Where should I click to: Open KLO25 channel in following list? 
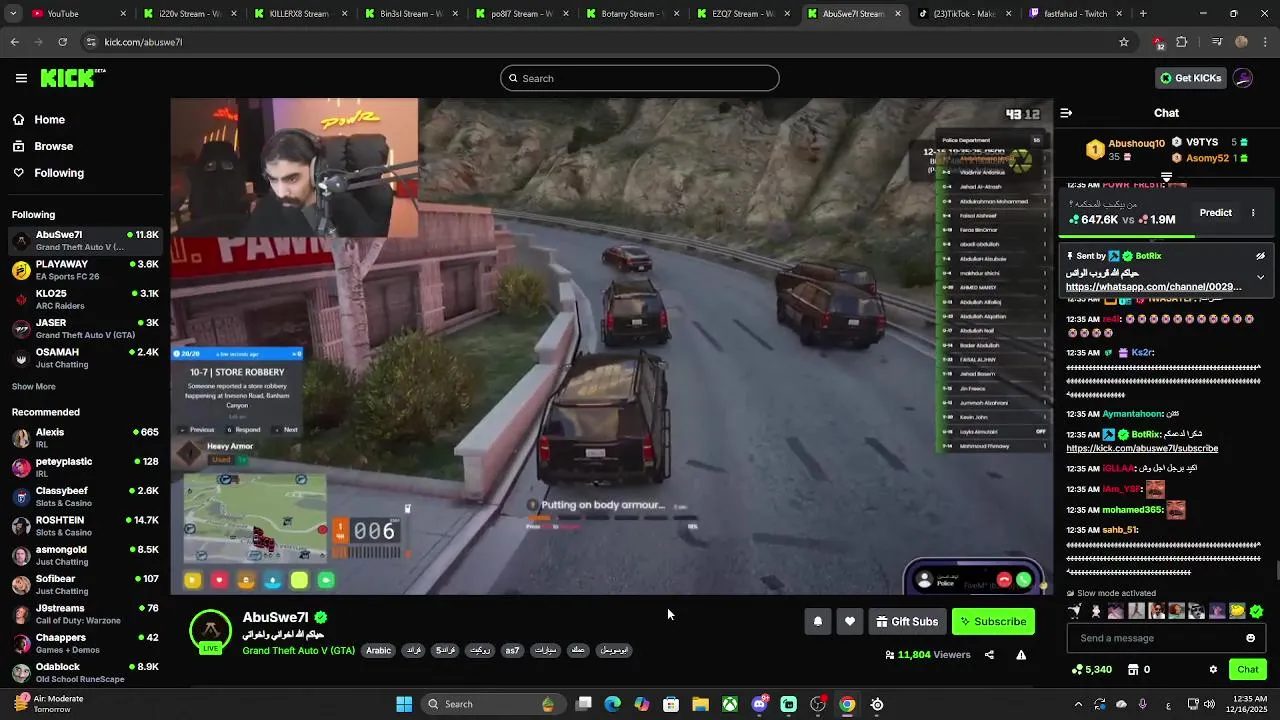point(84,300)
